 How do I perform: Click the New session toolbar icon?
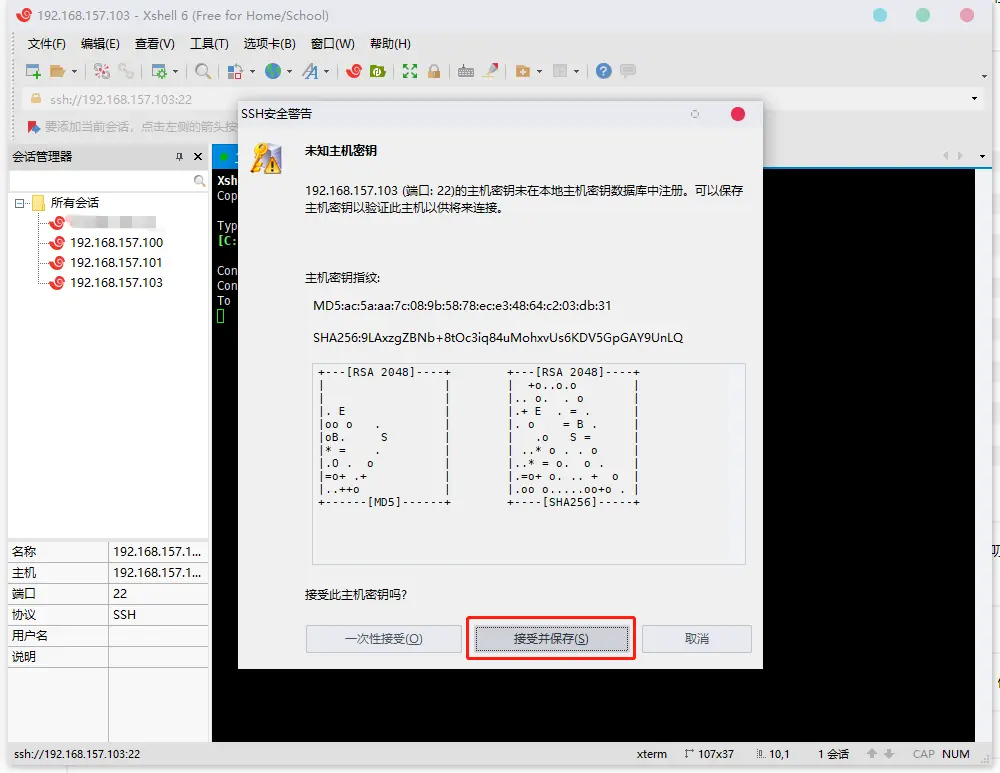(x=33, y=71)
